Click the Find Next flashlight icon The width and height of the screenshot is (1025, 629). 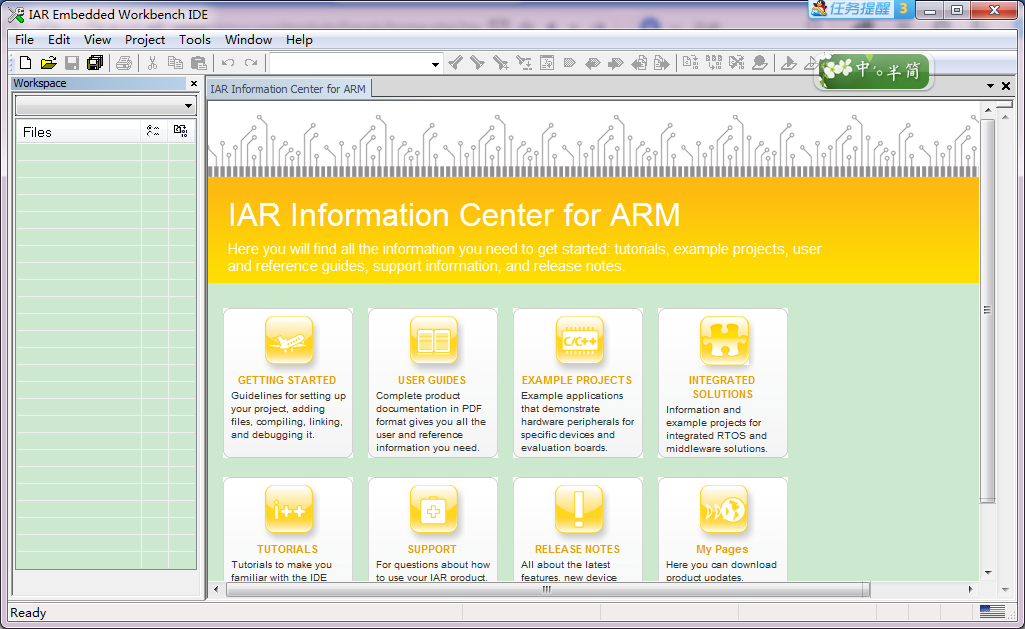pyautogui.click(x=478, y=63)
